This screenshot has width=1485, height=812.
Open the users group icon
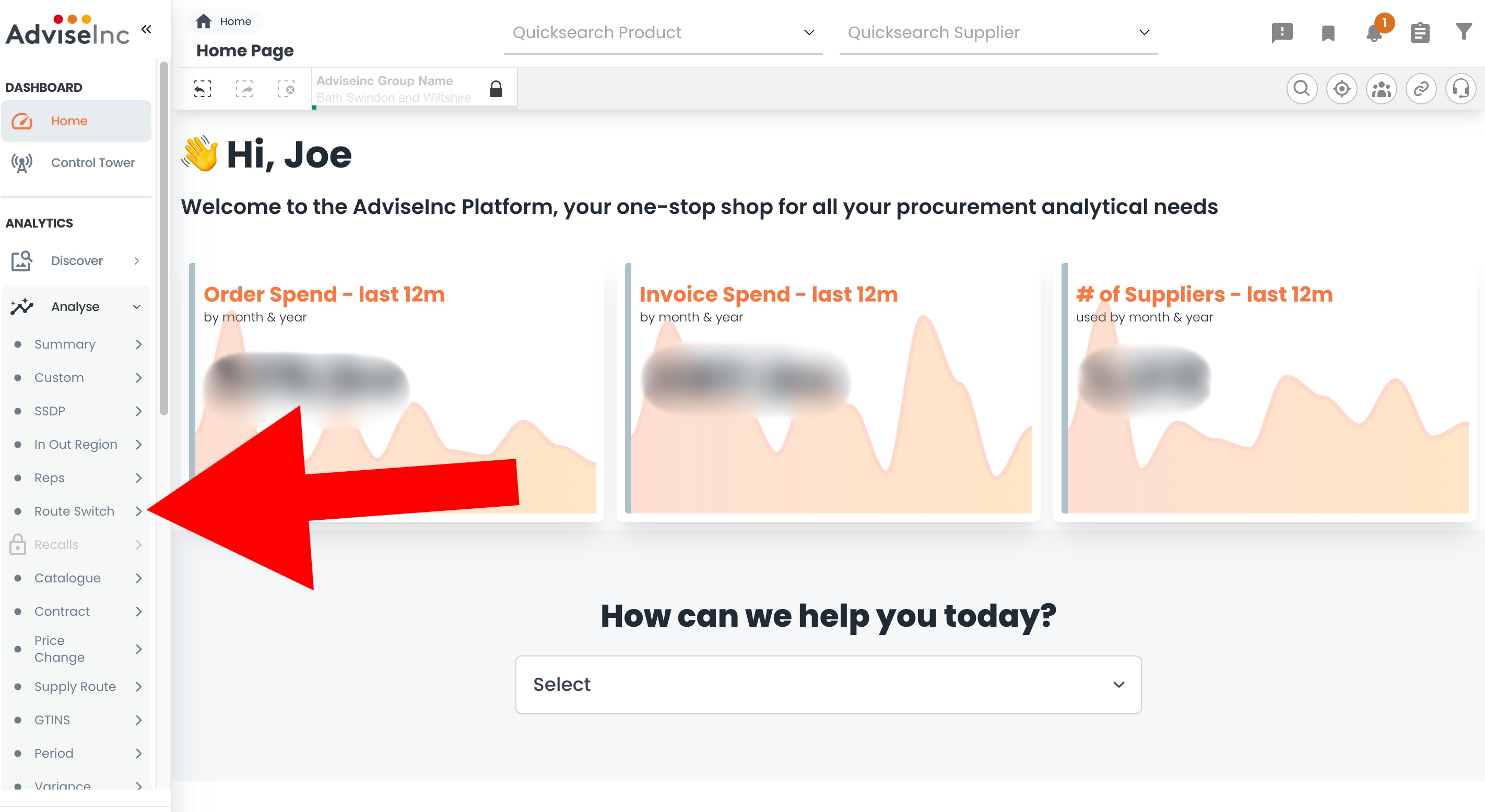pos(1381,89)
